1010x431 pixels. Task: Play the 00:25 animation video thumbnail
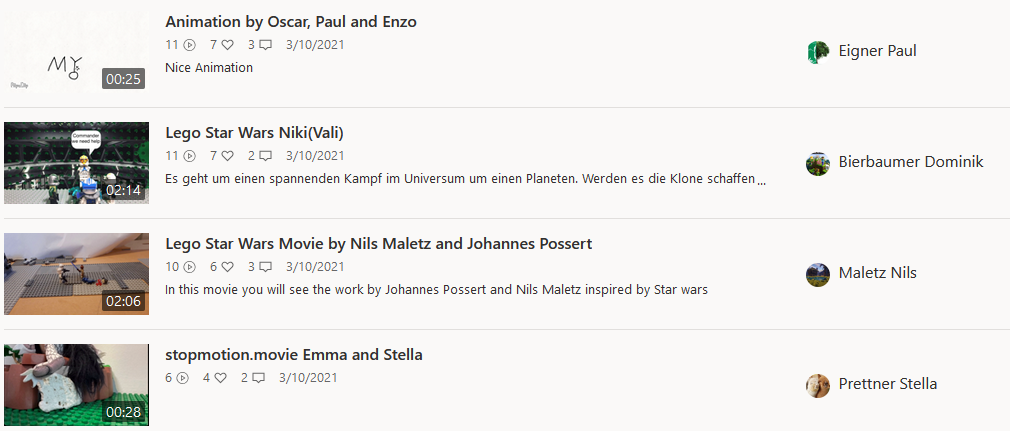click(x=76, y=52)
